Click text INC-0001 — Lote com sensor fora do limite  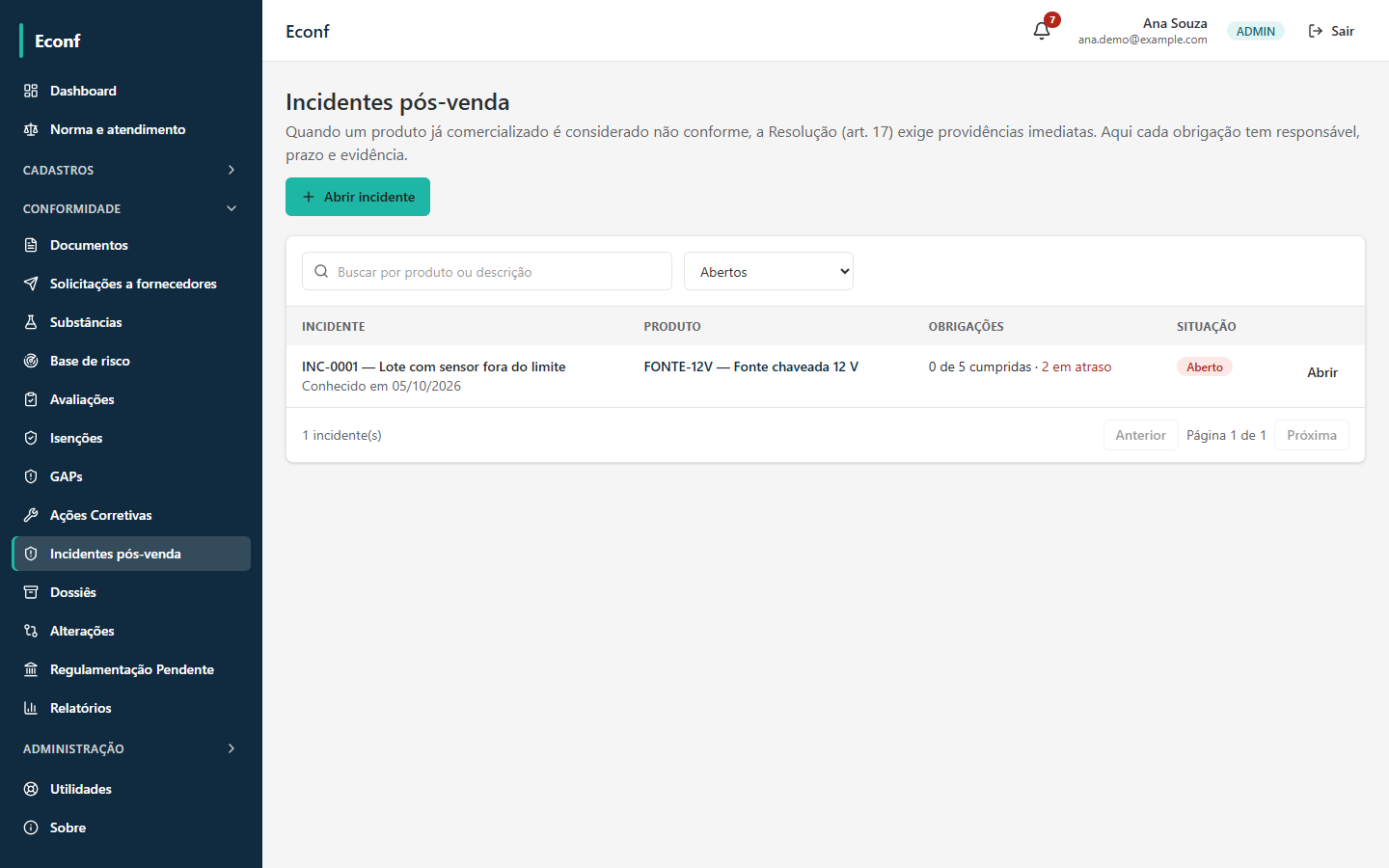(434, 366)
